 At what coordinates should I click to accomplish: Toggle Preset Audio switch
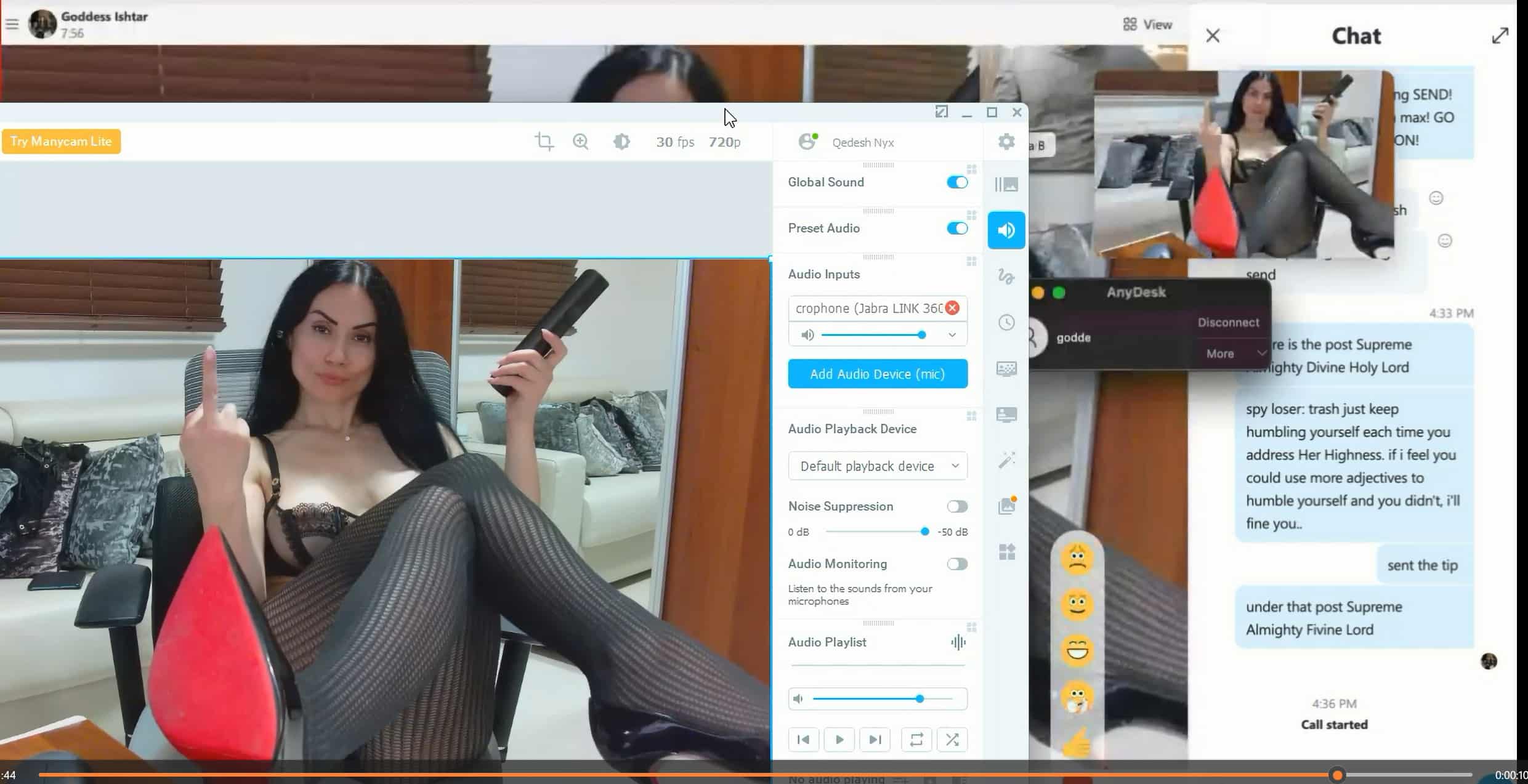(957, 228)
